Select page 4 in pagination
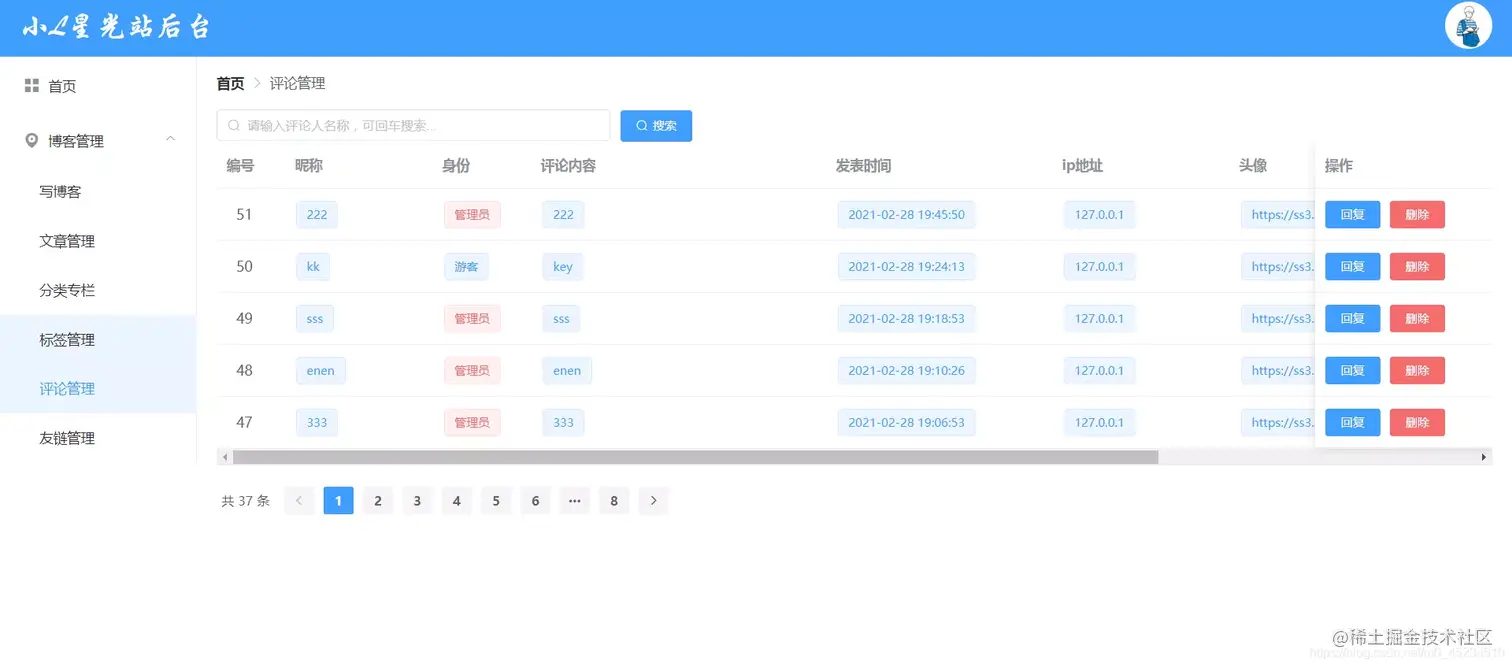Viewport: 1512px width, 667px height. [x=456, y=500]
